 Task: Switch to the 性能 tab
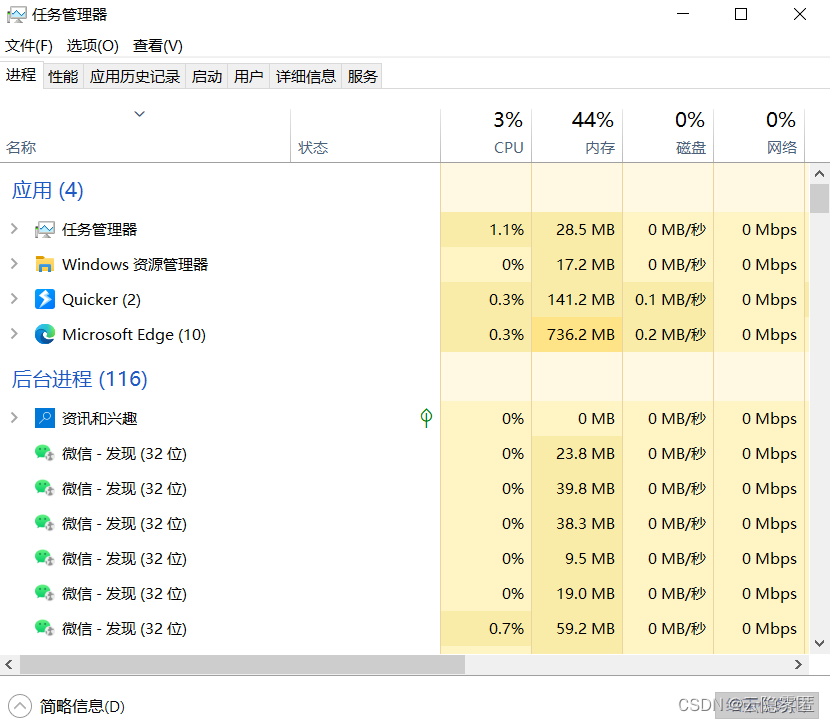[x=63, y=77]
